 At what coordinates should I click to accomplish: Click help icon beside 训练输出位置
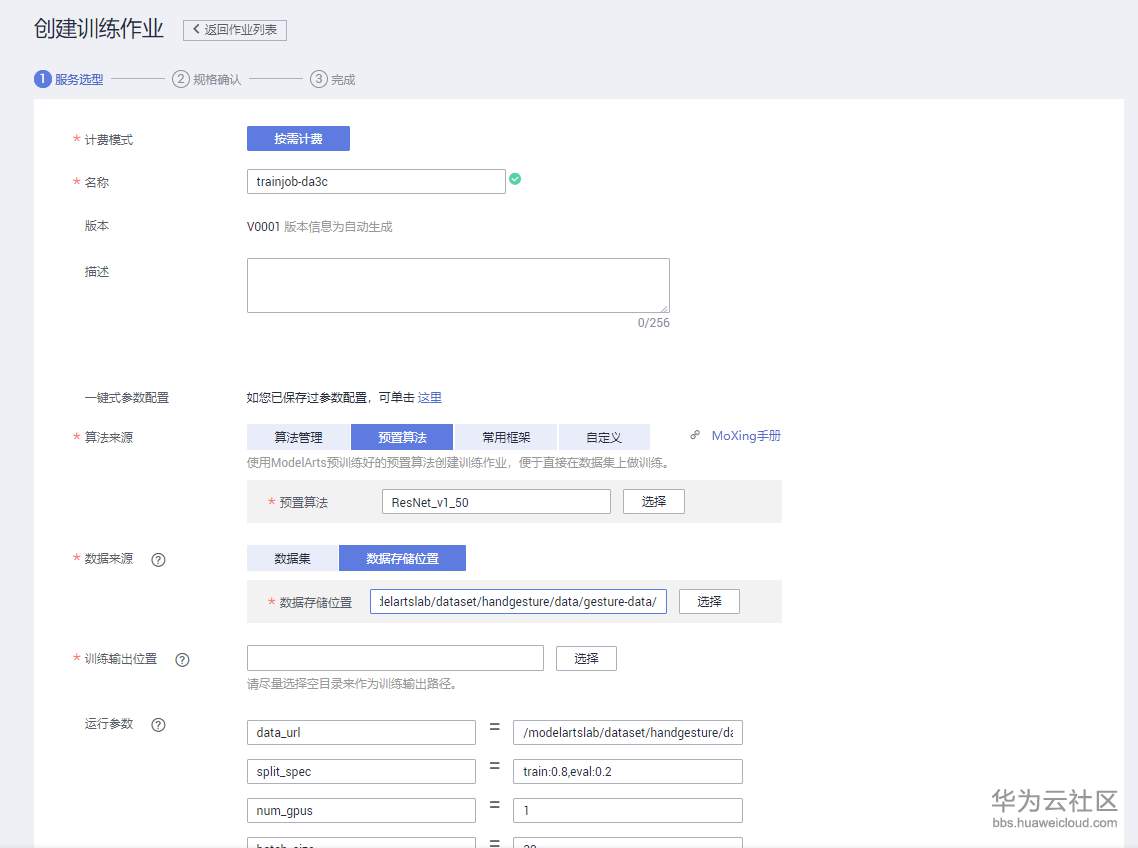point(182,660)
